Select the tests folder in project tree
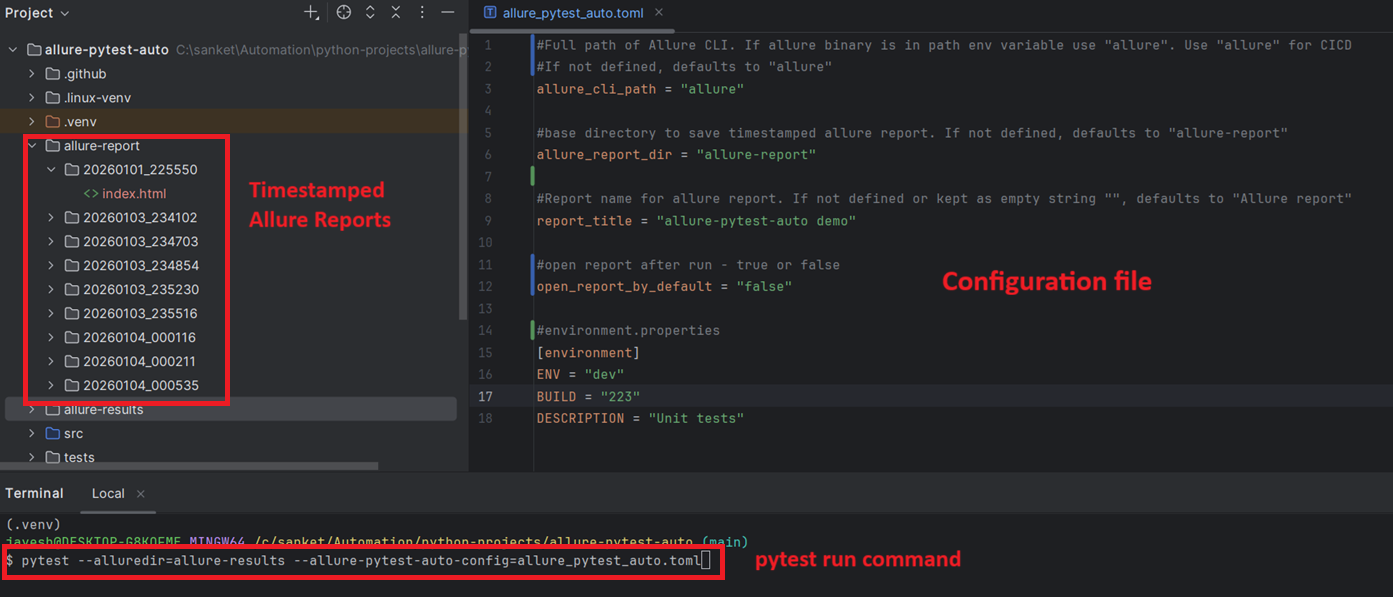The image size is (1393, 597). (x=79, y=458)
